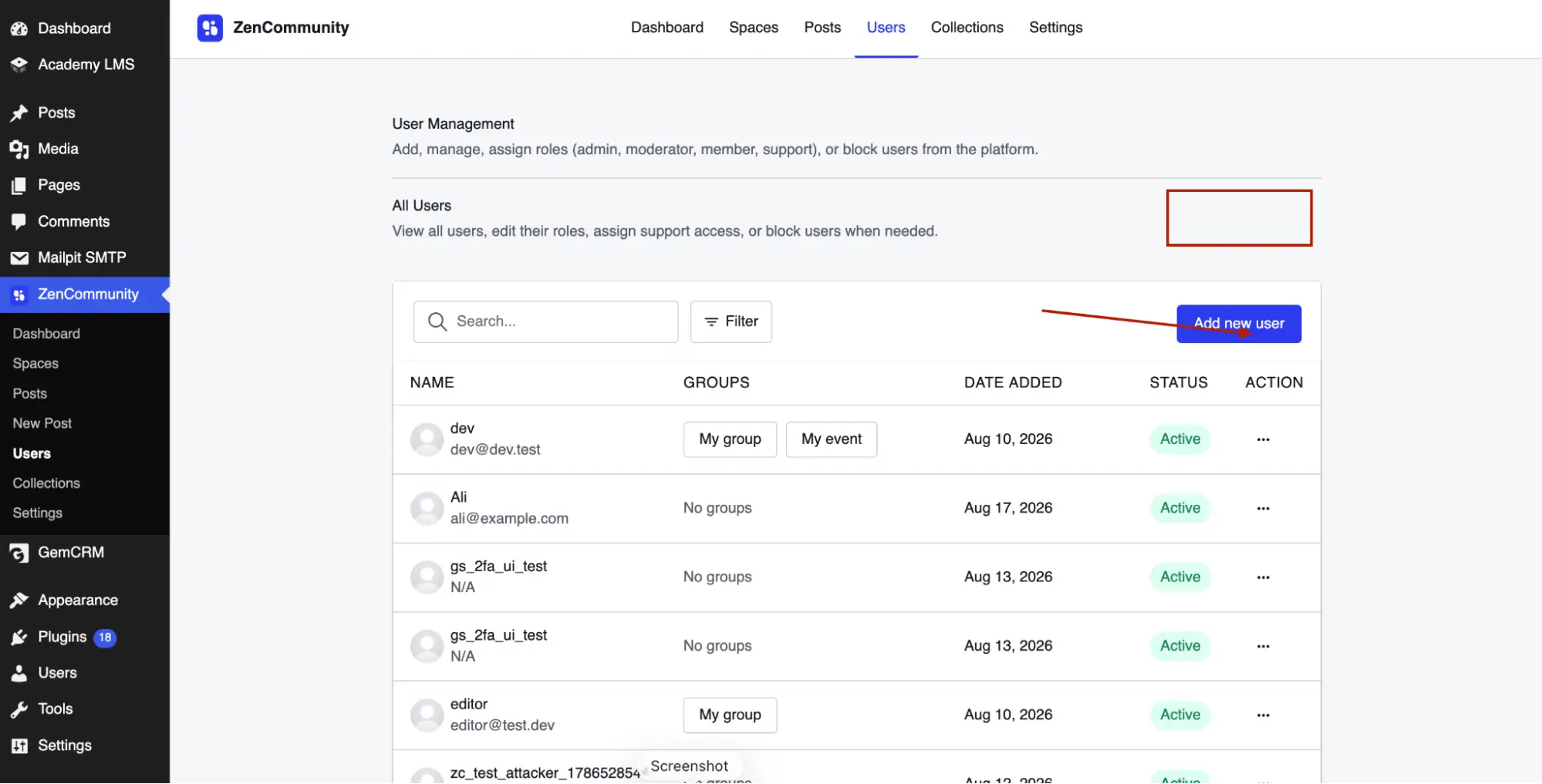Screen dimensions: 1542x784
Task: Click the email ali@example.com
Action: coord(509,519)
